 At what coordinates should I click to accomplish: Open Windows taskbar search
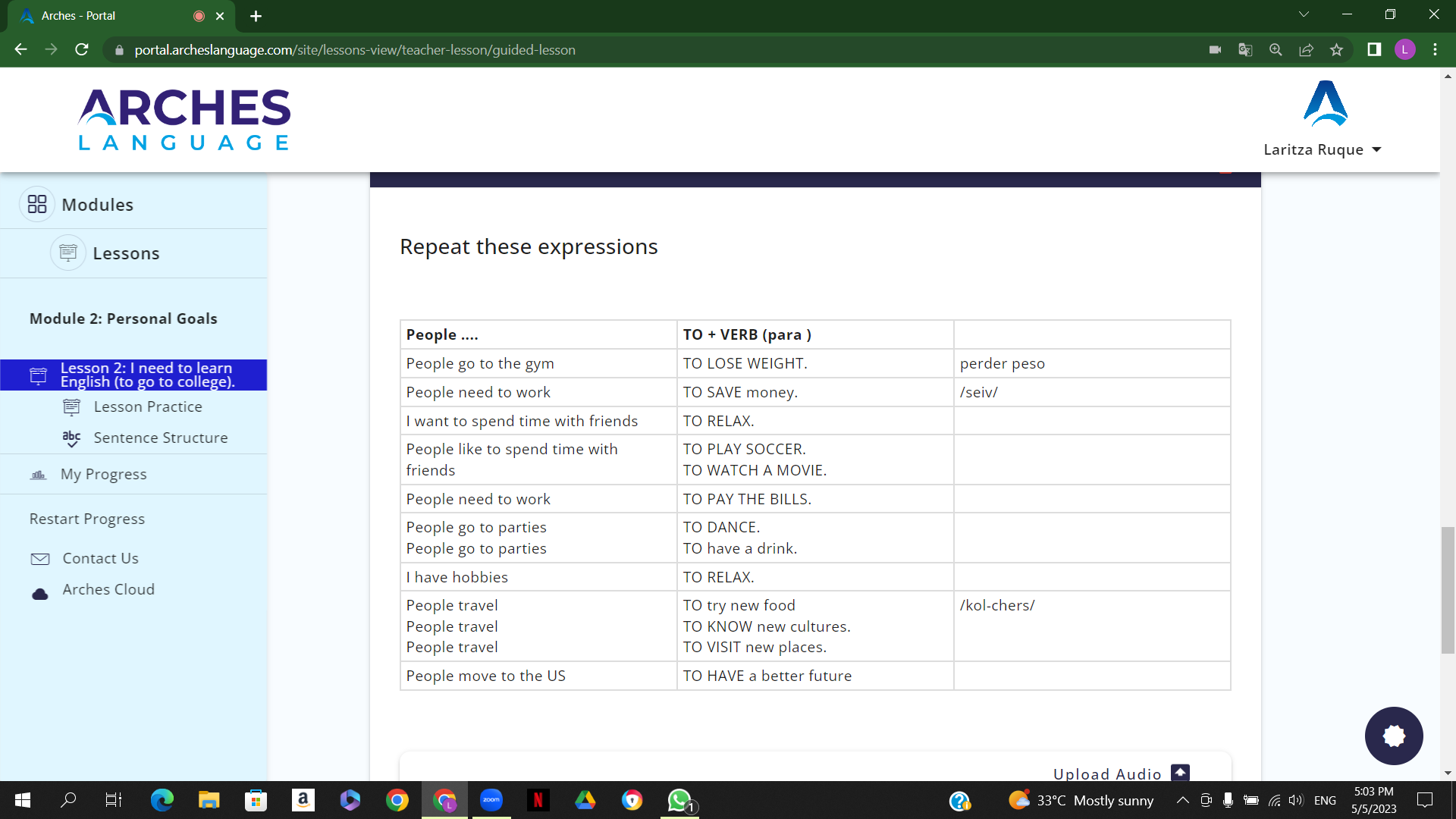(68, 800)
